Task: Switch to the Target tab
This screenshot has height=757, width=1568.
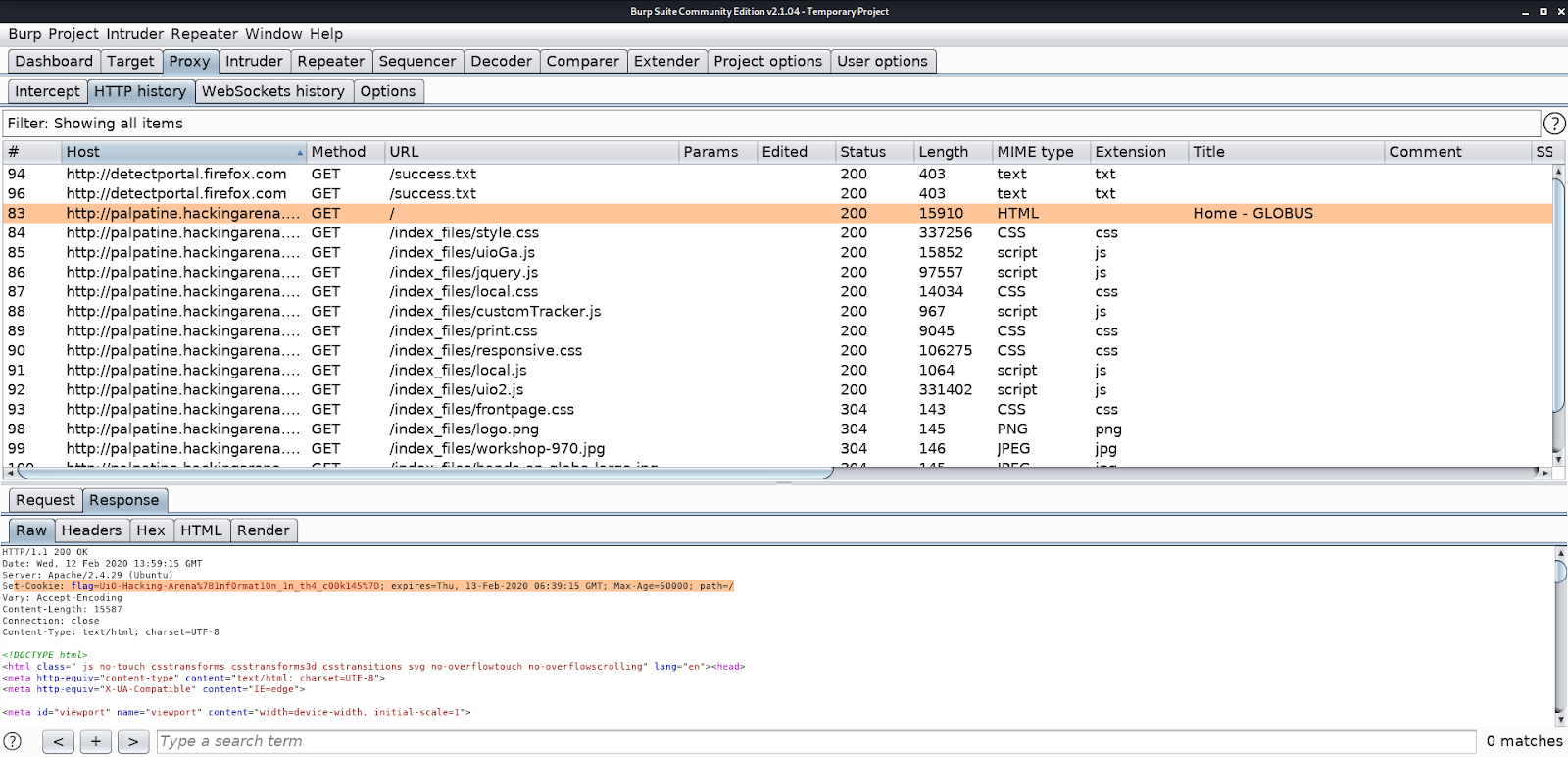Action: pyautogui.click(x=130, y=61)
